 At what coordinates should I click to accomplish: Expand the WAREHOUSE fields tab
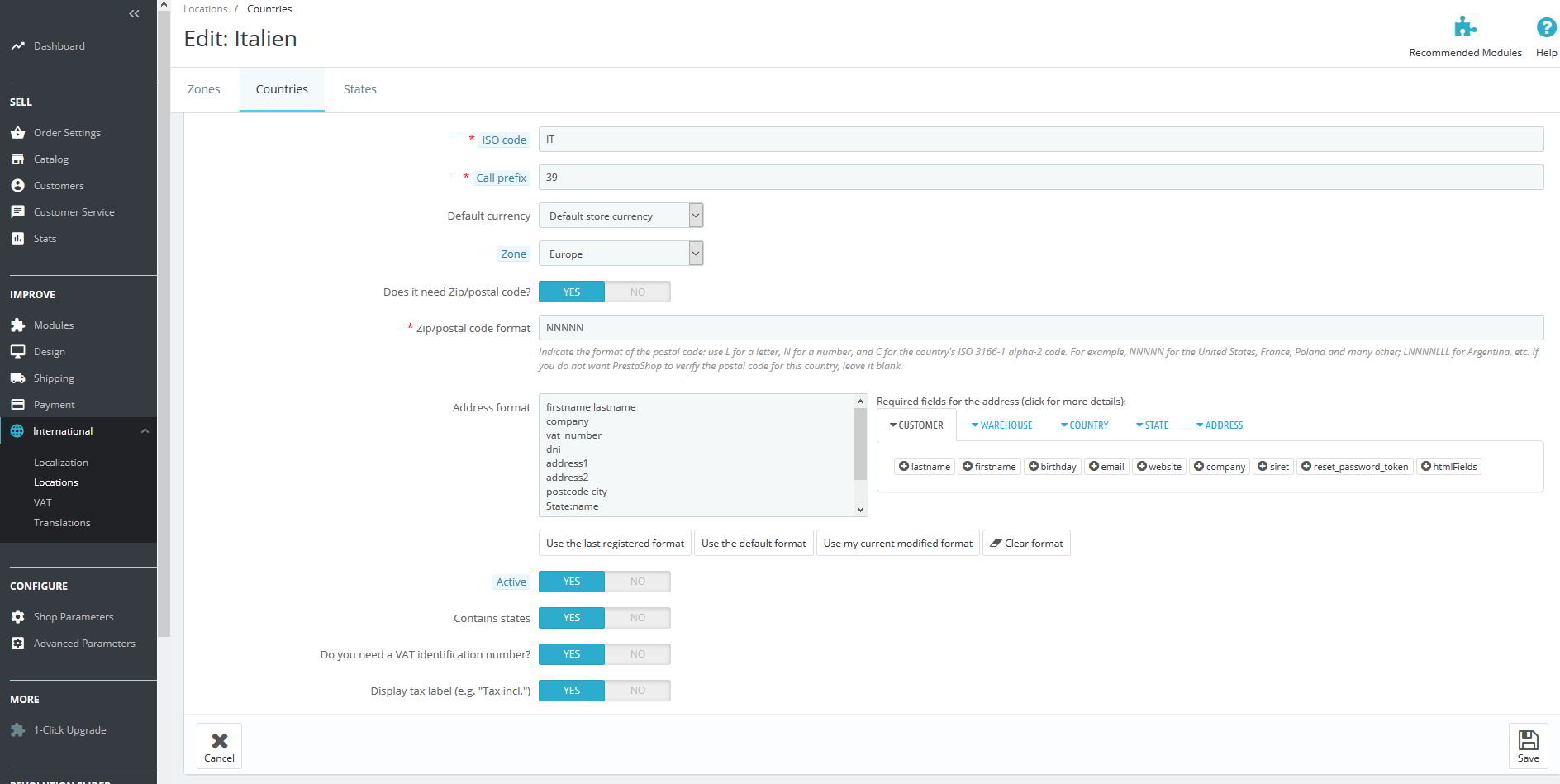[1002, 425]
